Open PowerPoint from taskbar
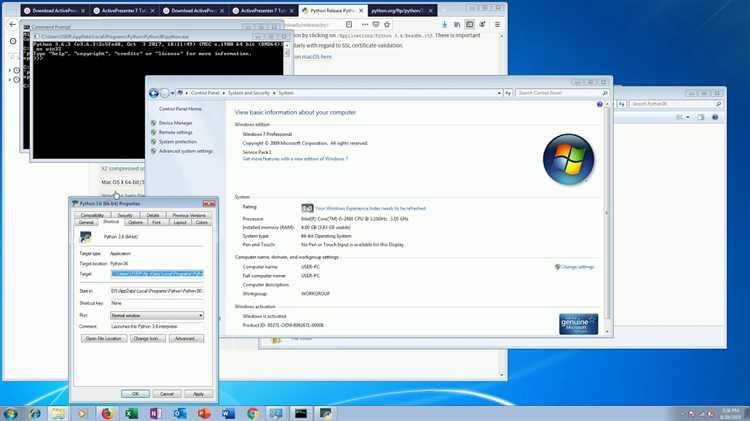Screen dimensions: 750x421 [x=204, y=413]
